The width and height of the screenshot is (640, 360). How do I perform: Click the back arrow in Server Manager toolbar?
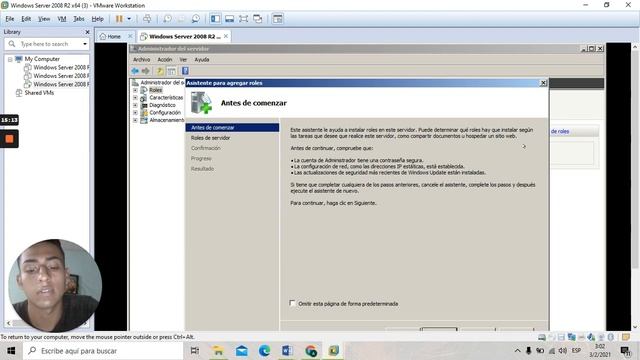(x=135, y=71)
